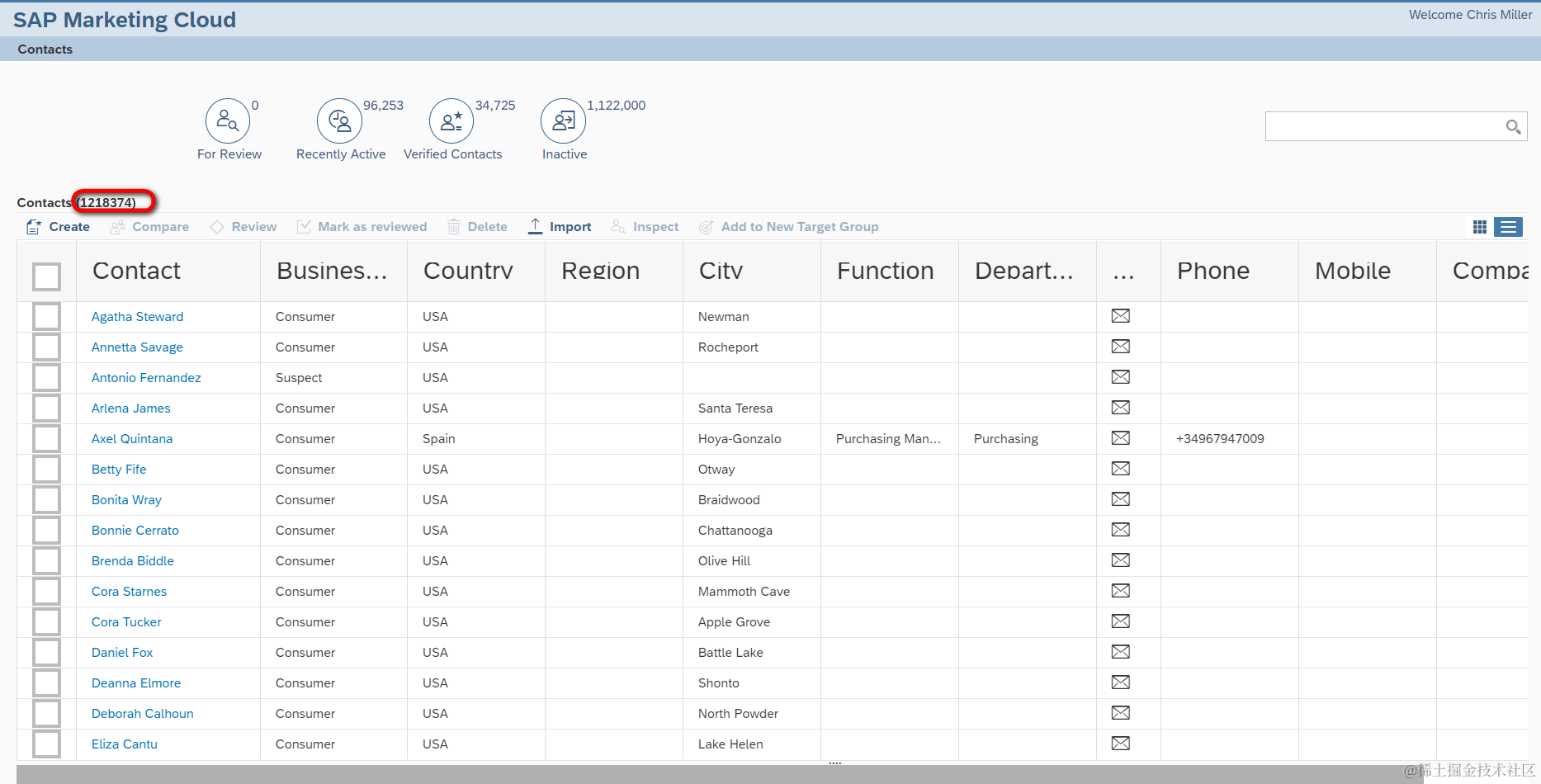Screen dimensions: 1541x784
Task: Click the Phone column header
Action: click(1230, 271)
